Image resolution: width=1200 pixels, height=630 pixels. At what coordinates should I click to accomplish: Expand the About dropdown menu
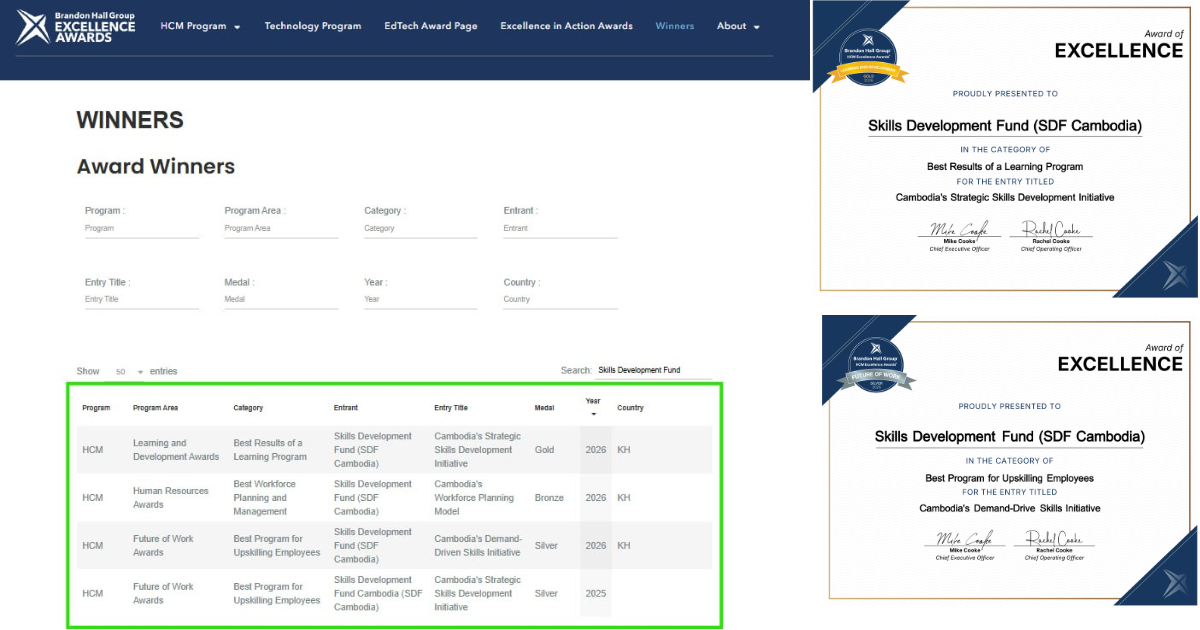pos(738,26)
